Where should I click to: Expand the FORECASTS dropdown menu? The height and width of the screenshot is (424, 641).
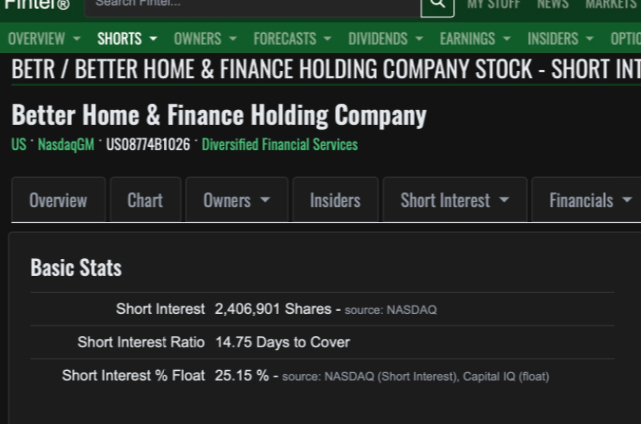coord(292,39)
